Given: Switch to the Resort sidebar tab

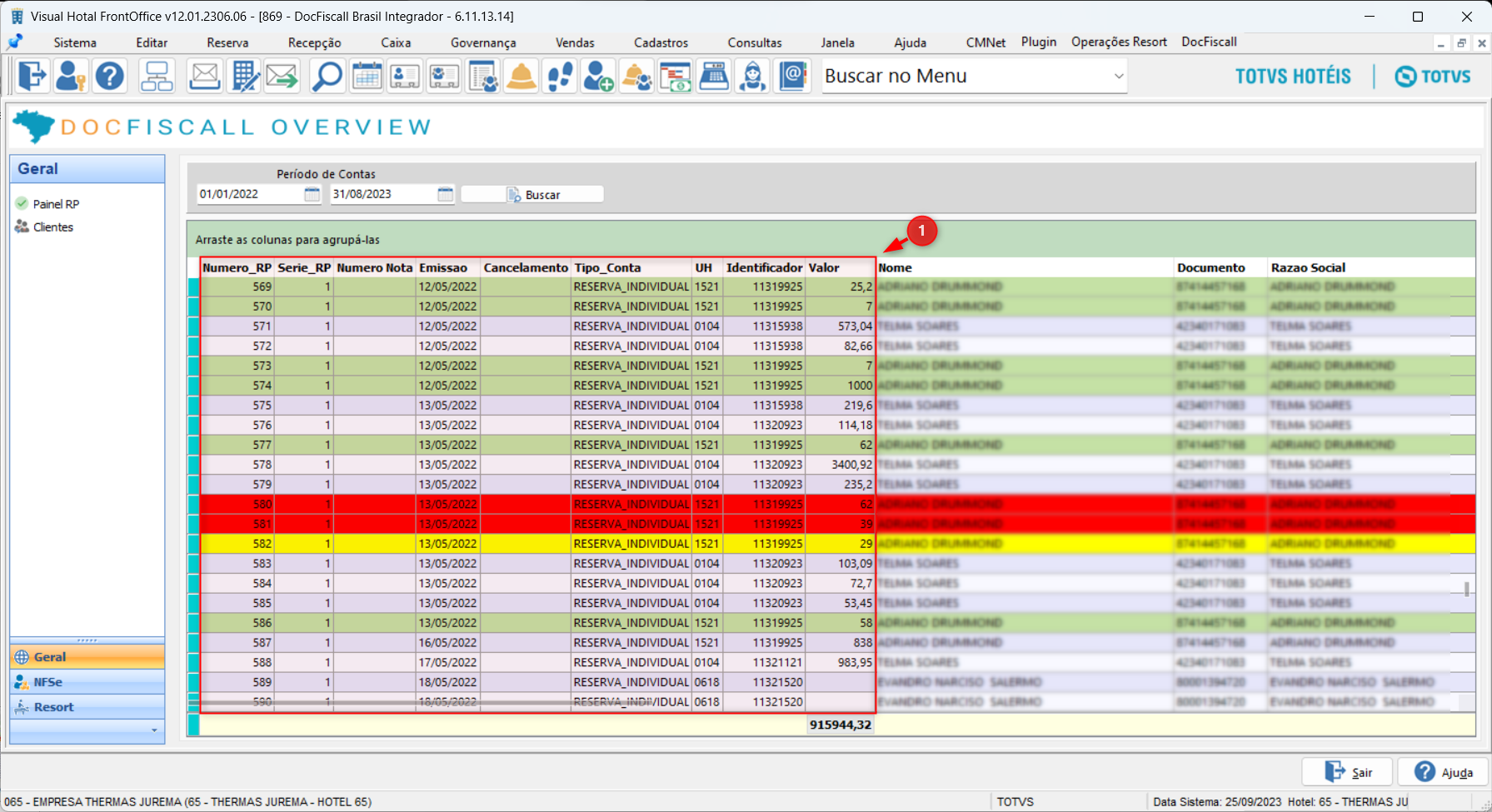Looking at the screenshot, I should point(87,707).
